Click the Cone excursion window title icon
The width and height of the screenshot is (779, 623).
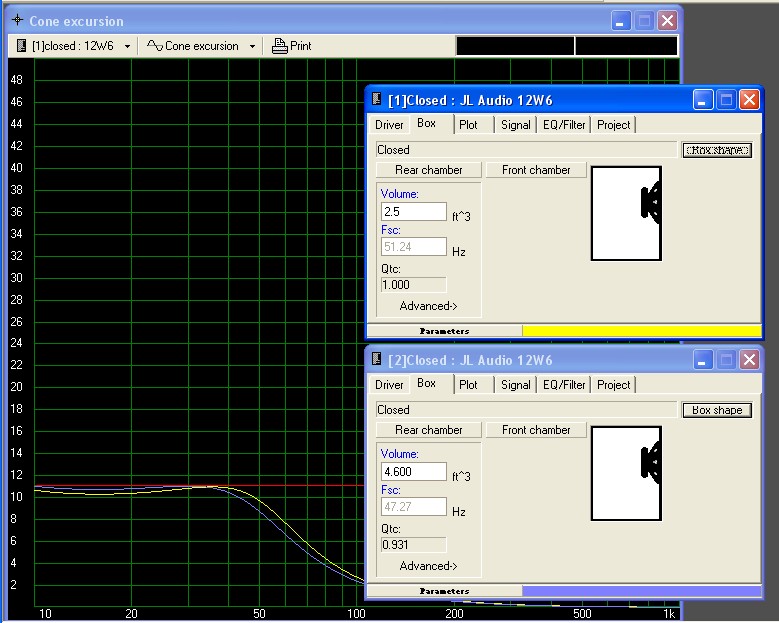point(17,20)
